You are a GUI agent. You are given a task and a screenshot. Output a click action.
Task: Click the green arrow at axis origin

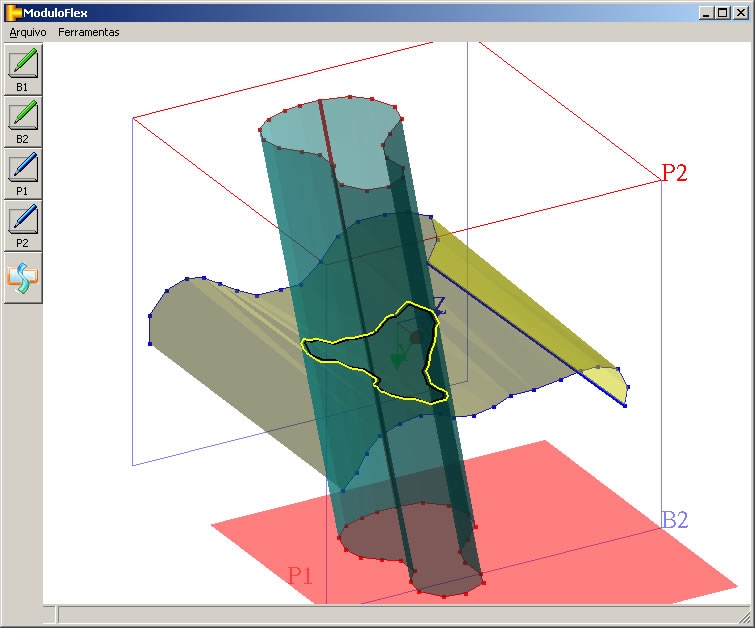pyautogui.click(x=398, y=358)
